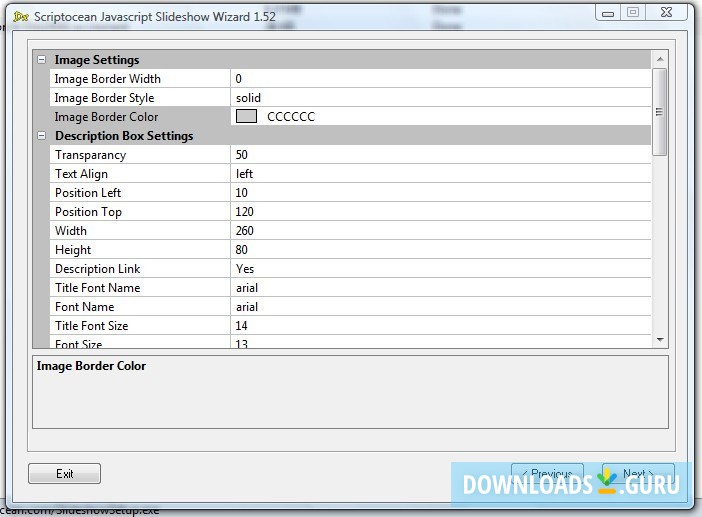Screen dimensions: 702x517
Task: Click the scrollbar down arrow
Action: point(660,340)
